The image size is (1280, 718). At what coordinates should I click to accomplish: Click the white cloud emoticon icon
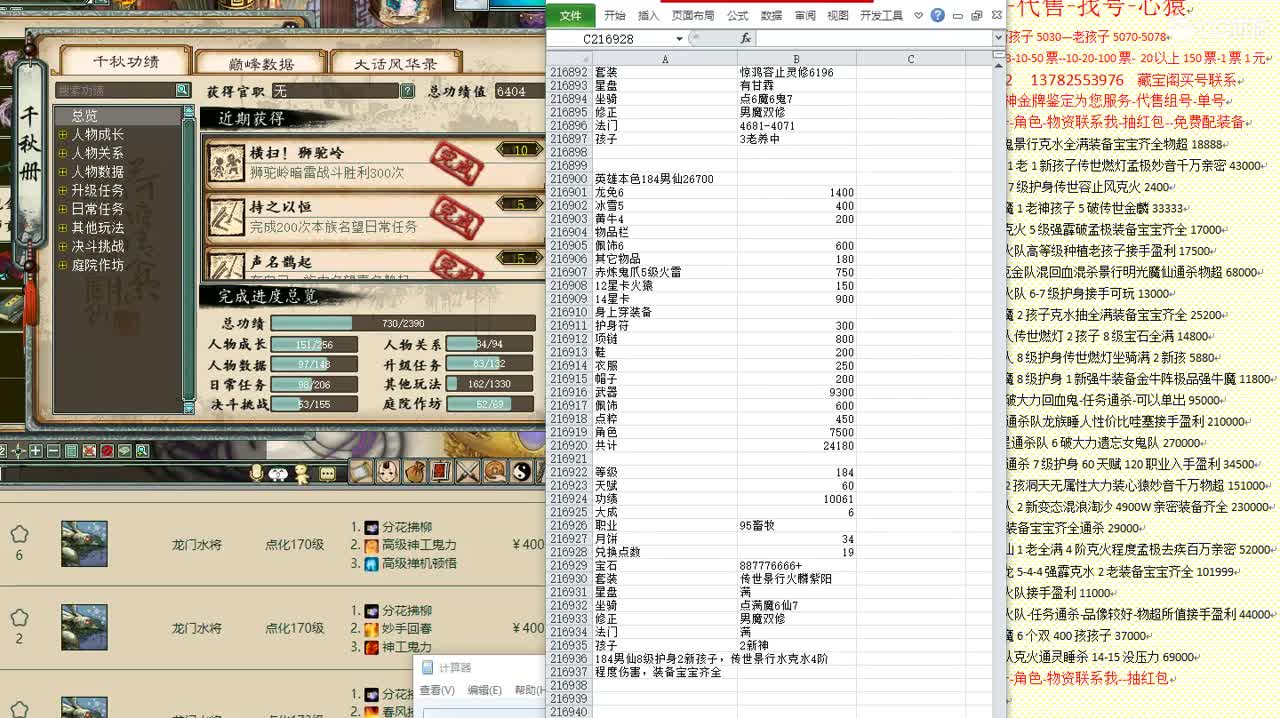(278, 473)
